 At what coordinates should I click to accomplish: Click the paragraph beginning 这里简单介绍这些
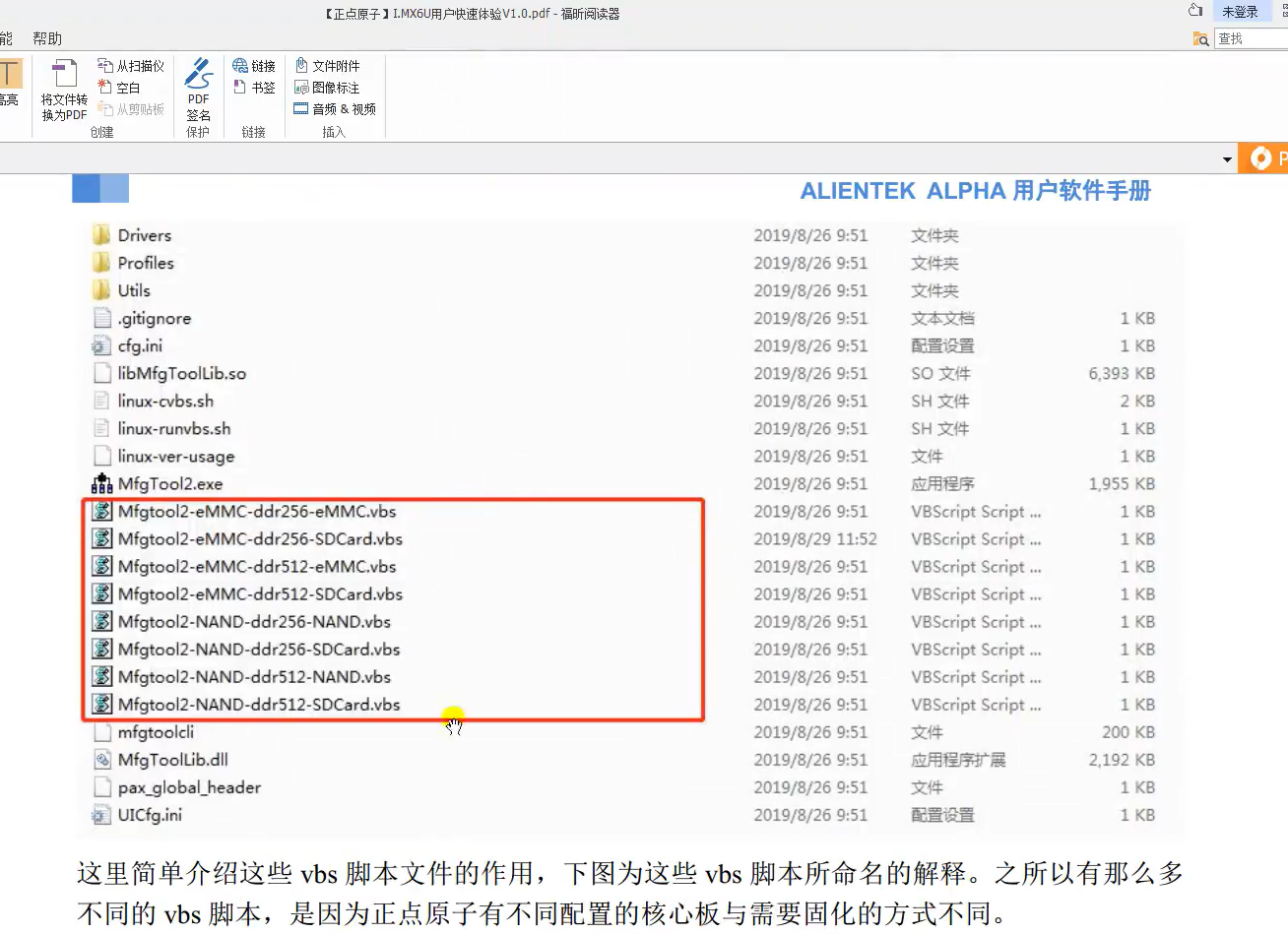click(630, 893)
